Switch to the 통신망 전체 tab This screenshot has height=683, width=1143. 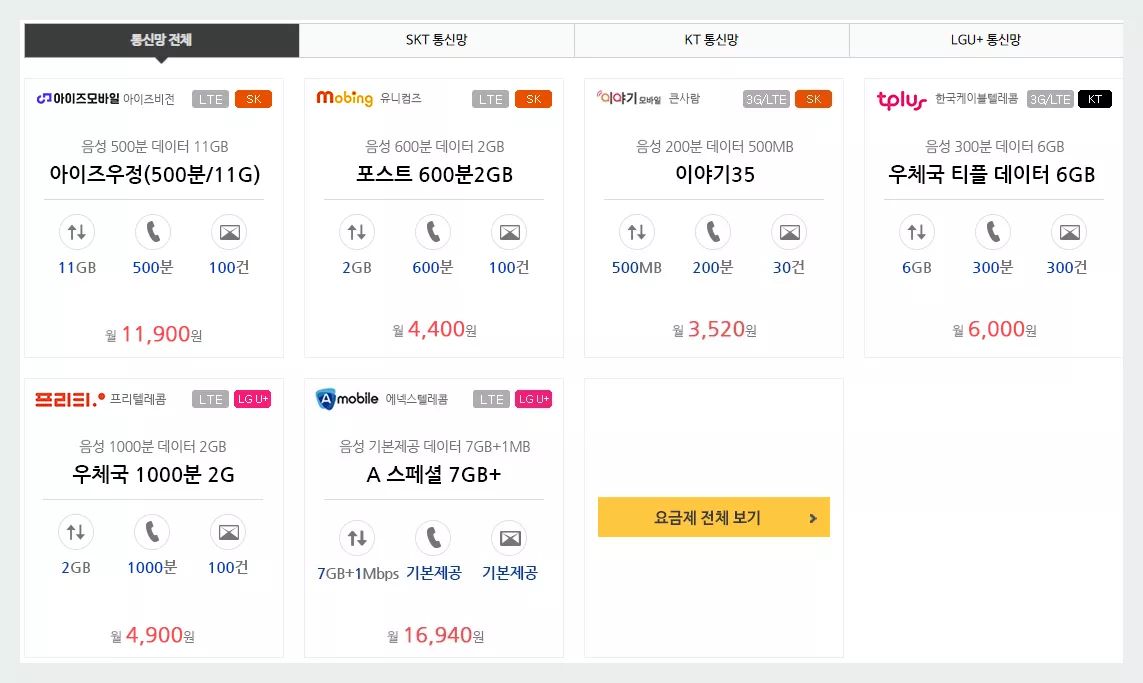click(x=161, y=40)
